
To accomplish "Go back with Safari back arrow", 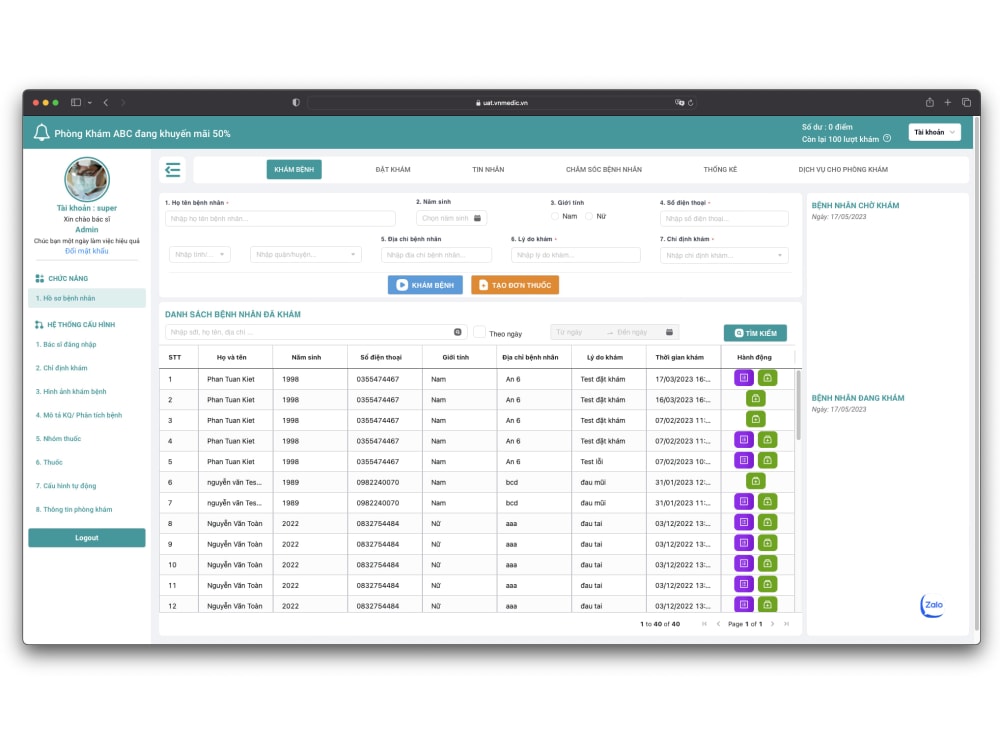I will point(106,102).
